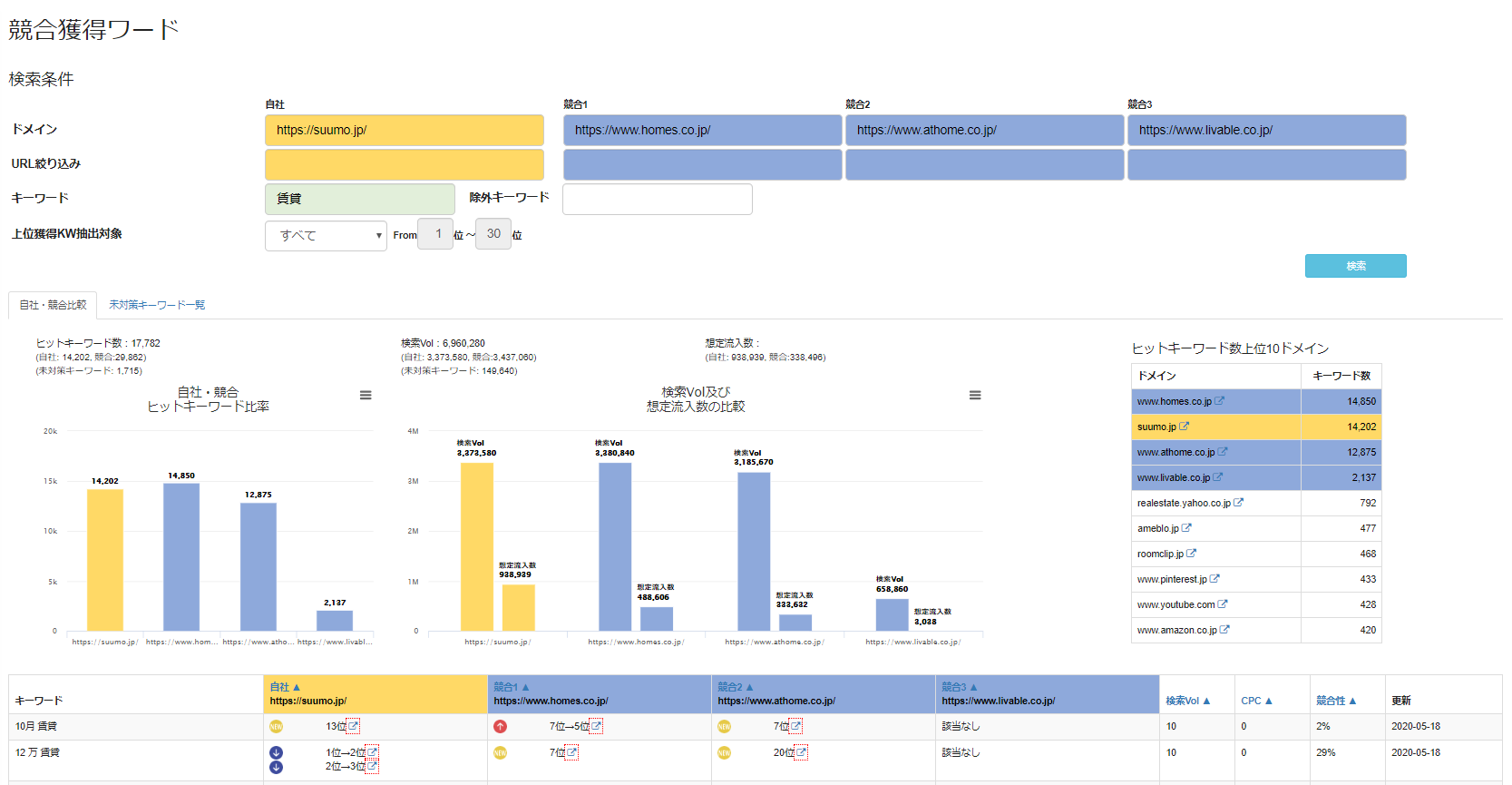Open external link icon beside suumo.jp

point(1185,426)
